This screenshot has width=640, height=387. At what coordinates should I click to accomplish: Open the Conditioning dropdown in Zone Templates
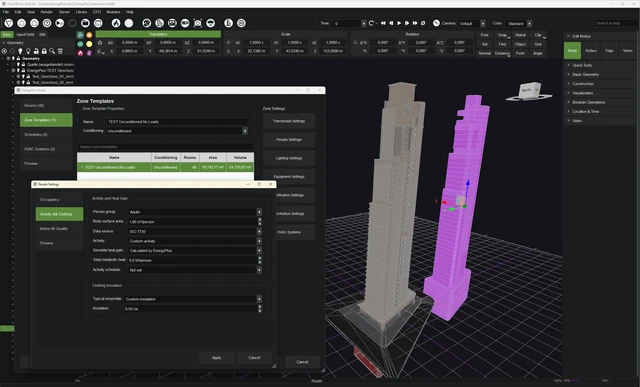(177, 131)
